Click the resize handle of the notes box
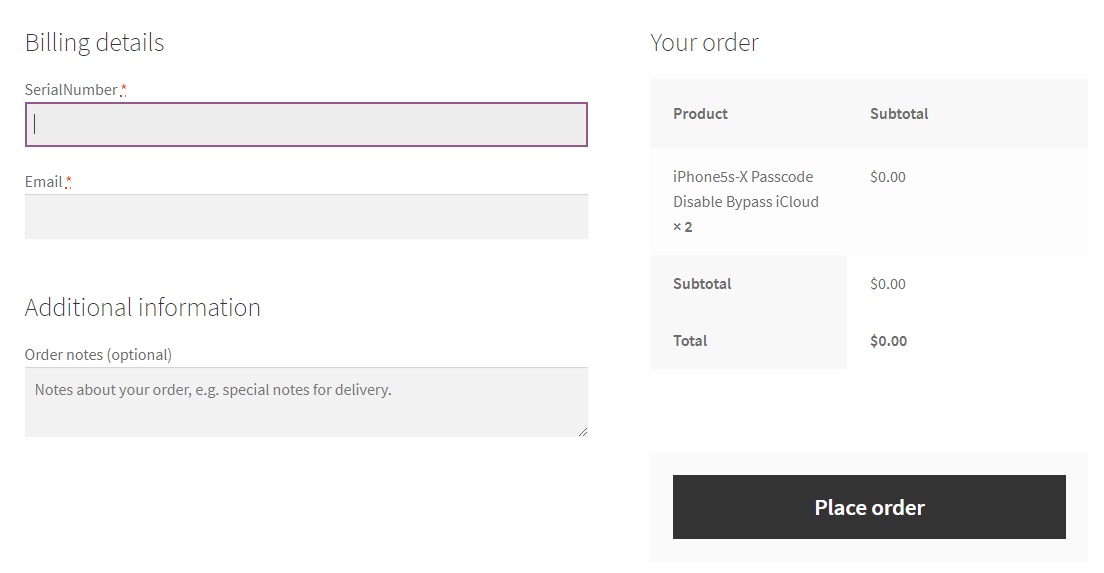 582,432
